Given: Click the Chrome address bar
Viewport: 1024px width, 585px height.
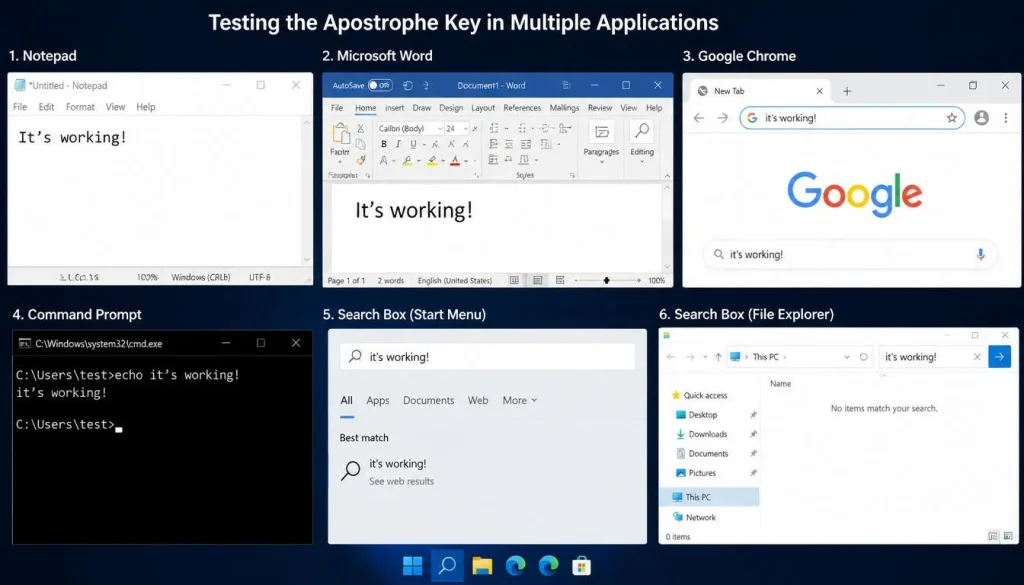Looking at the screenshot, I should (x=852, y=118).
